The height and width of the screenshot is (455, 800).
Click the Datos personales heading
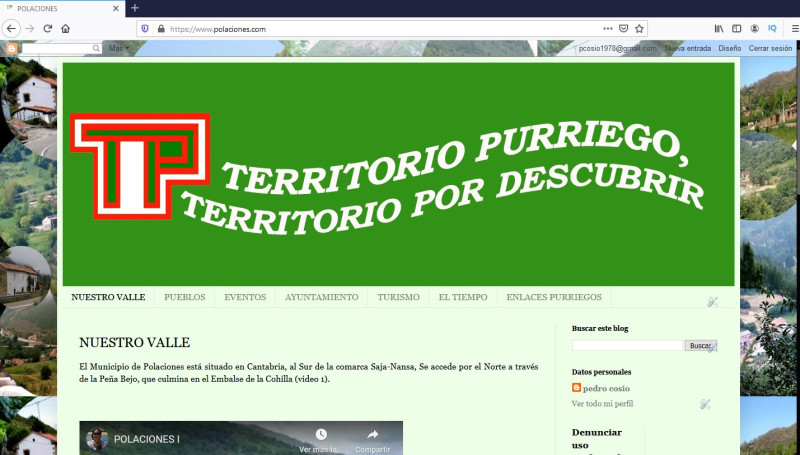(601, 372)
